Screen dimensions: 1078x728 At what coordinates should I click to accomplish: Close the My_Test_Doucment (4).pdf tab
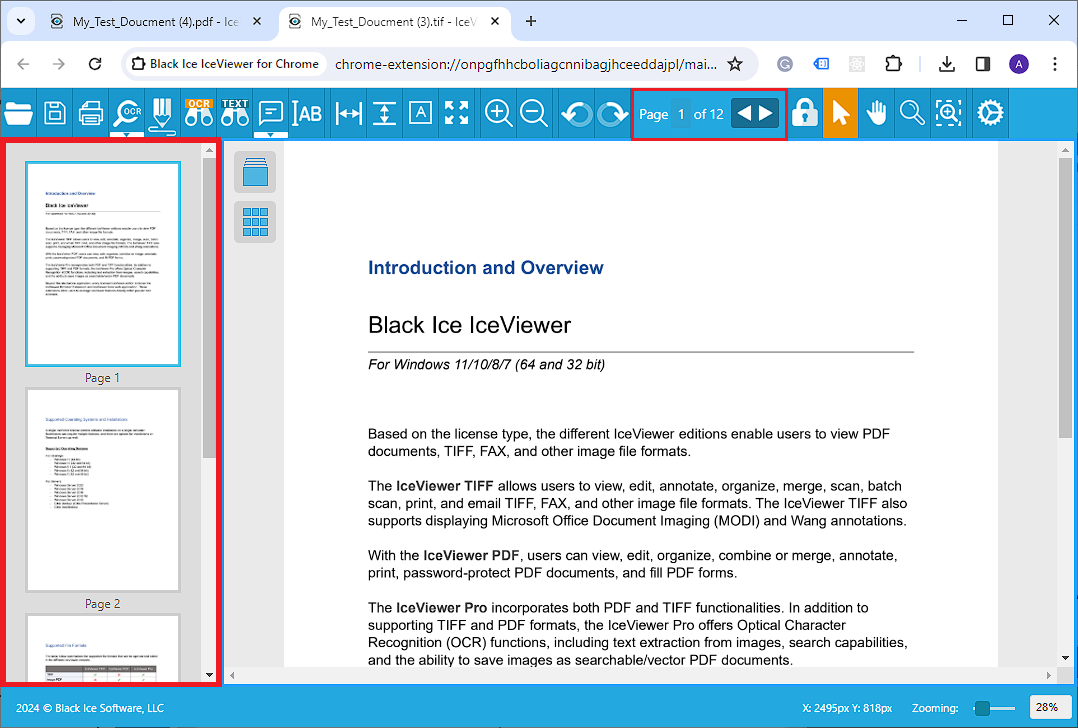pyautogui.click(x=256, y=21)
